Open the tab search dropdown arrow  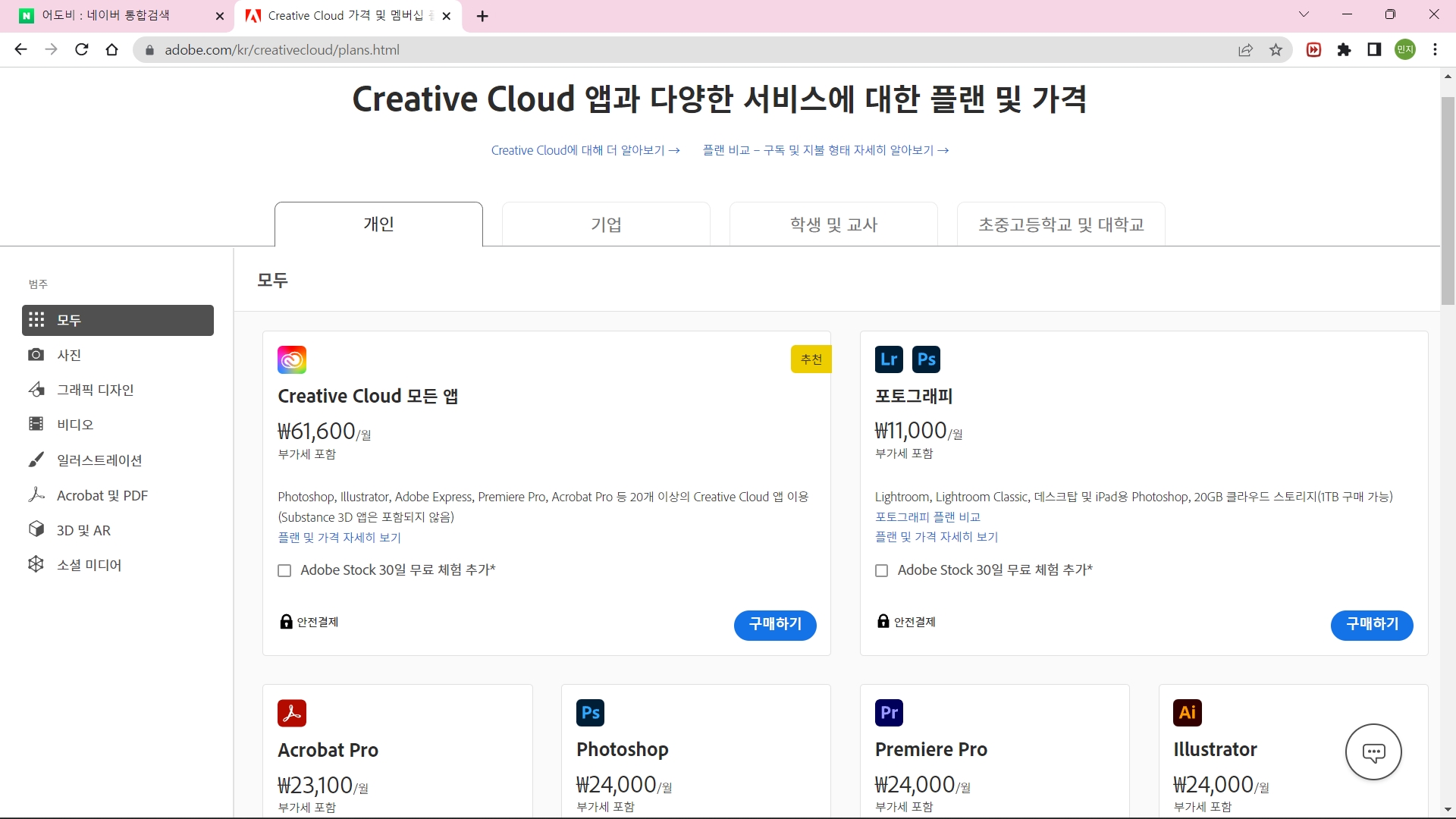pyautogui.click(x=1304, y=14)
